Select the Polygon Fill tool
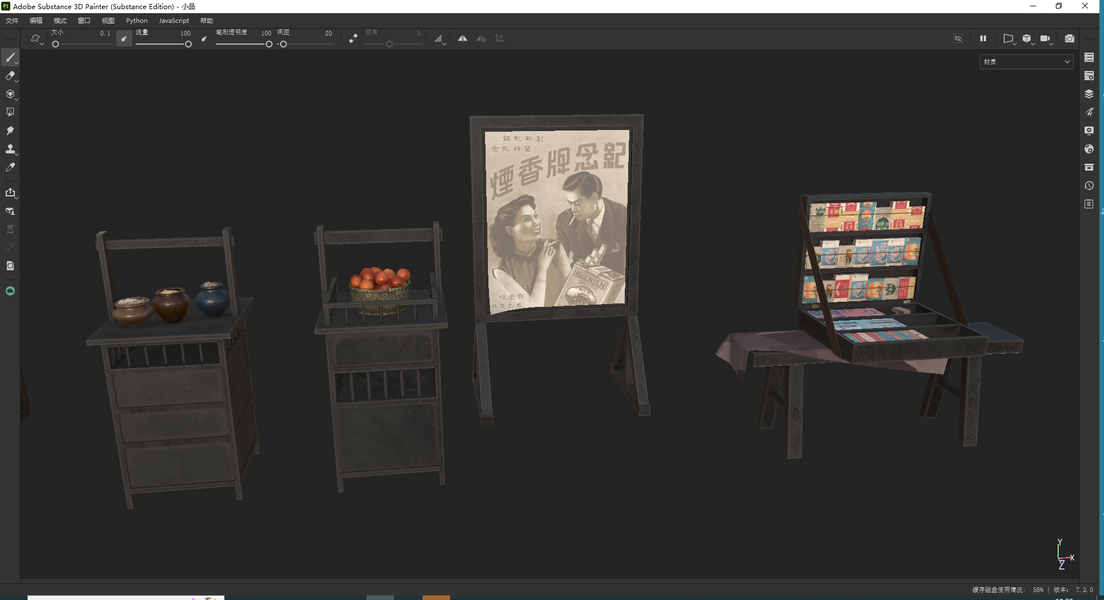Viewport: 1104px width, 600px height. [11, 113]
